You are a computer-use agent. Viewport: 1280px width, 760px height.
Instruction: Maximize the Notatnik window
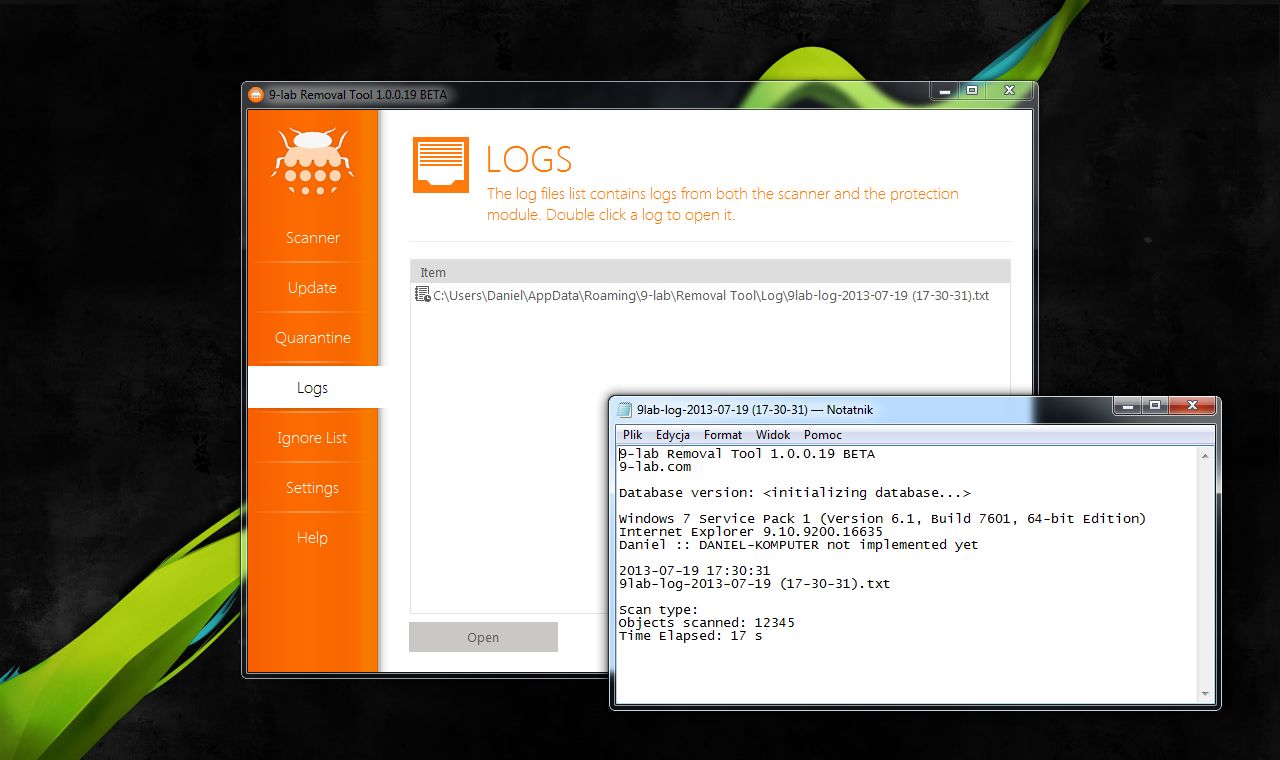click(1155, 406)
